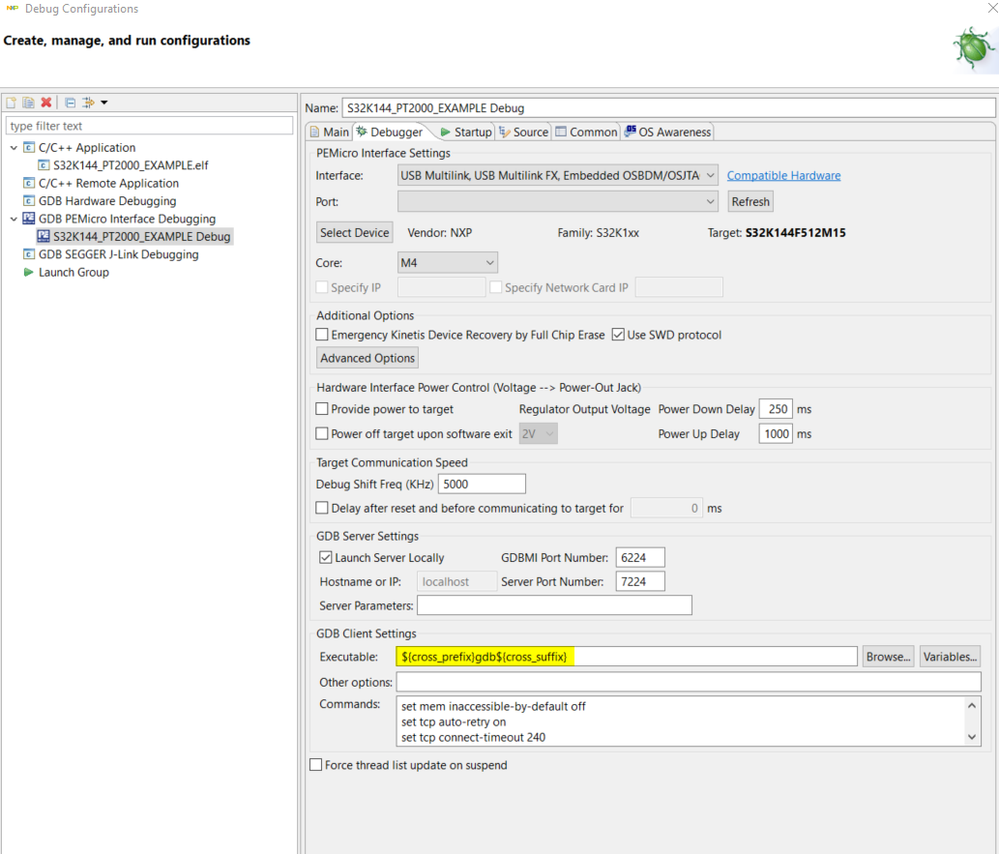
Task: Click the C/C++ Remote Application icon
Action: (x=29, y=183)
